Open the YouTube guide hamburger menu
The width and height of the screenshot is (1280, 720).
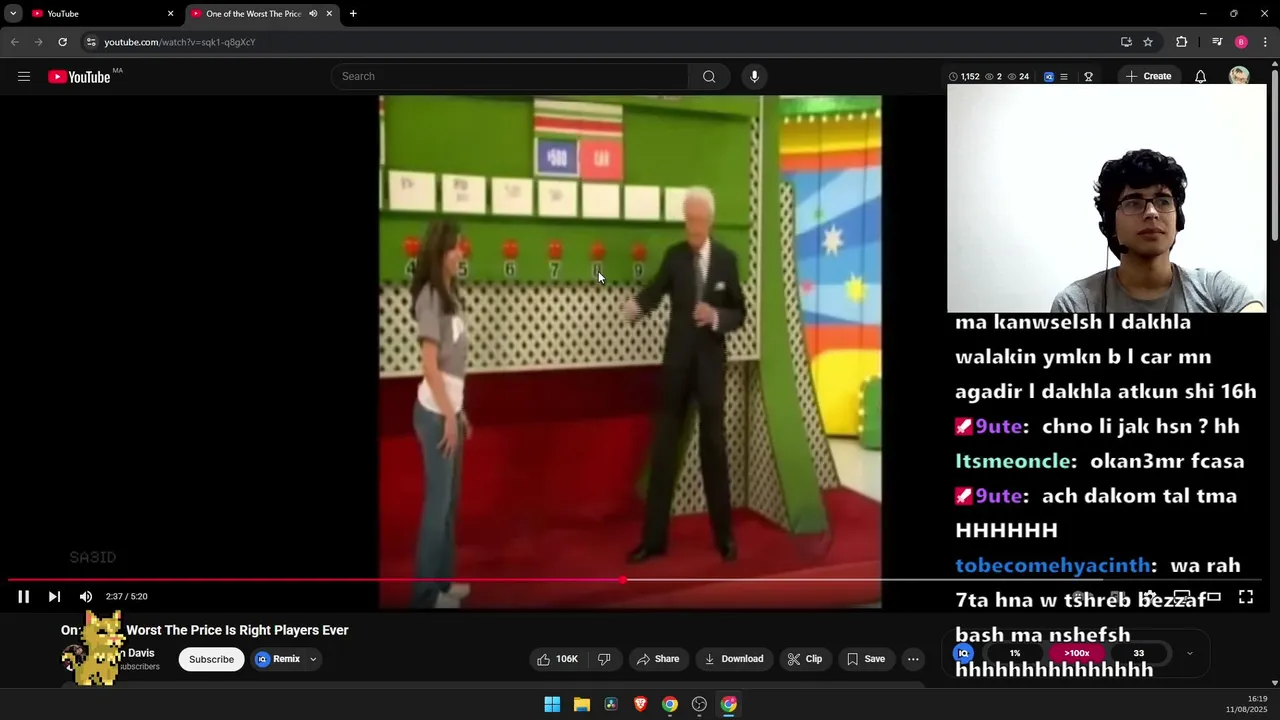tap(24, 76)
